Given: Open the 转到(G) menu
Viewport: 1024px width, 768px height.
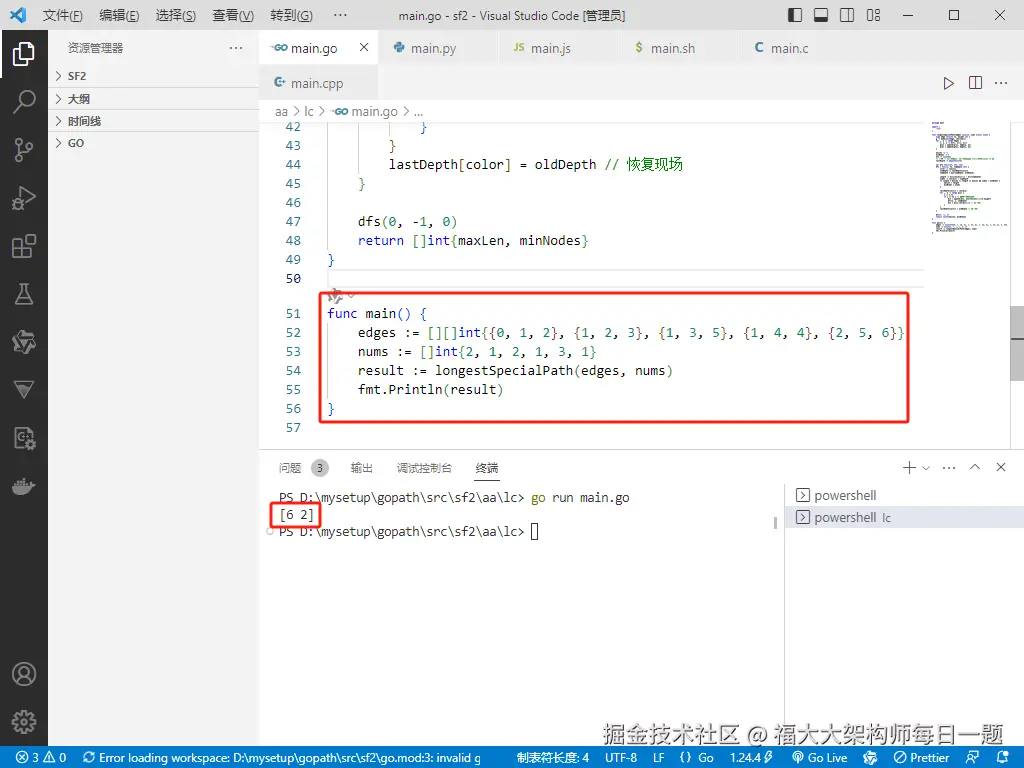Looking at the screenshot, I should pos(291,15).
